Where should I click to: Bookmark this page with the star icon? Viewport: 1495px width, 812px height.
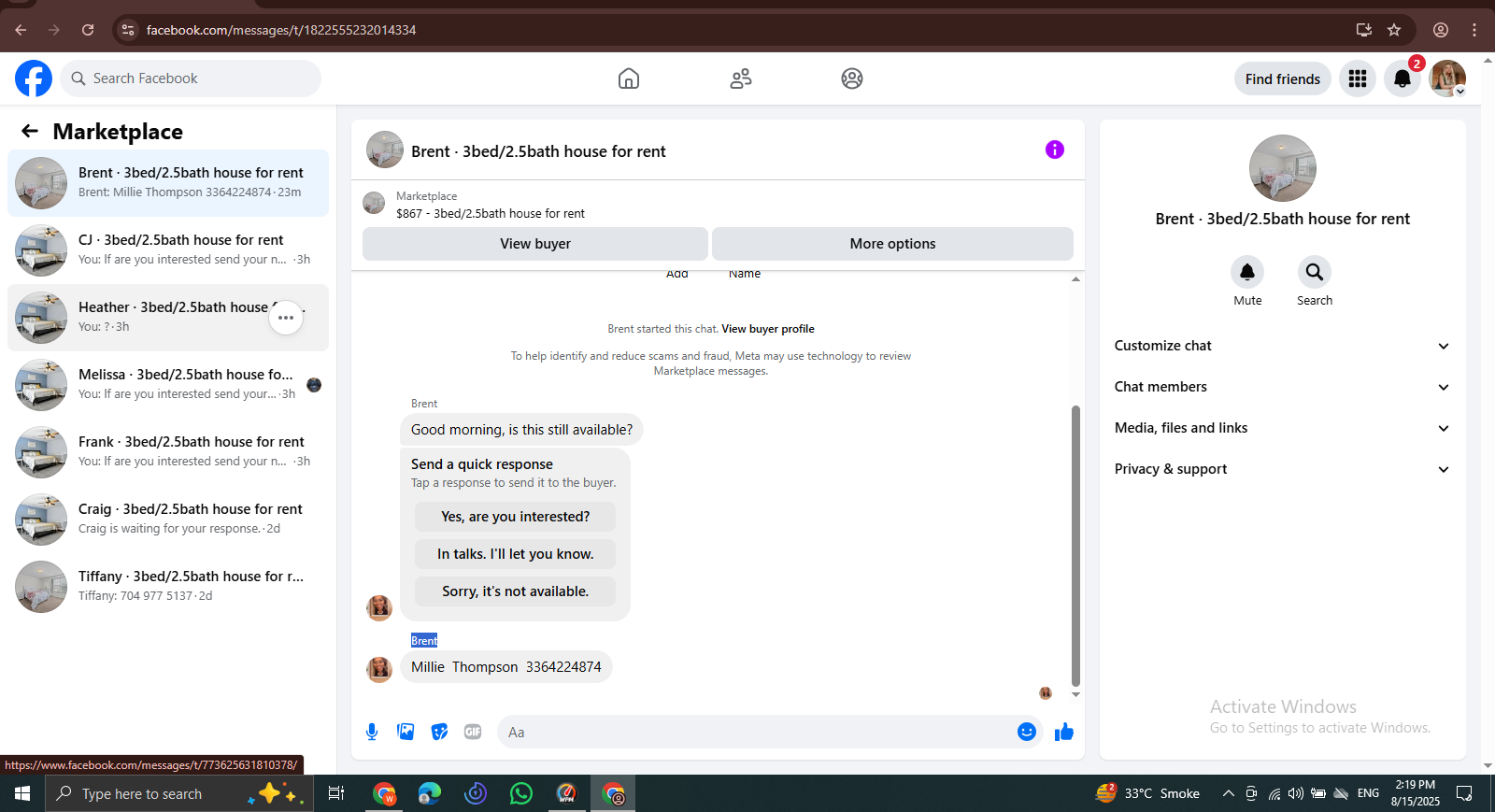1394,30
